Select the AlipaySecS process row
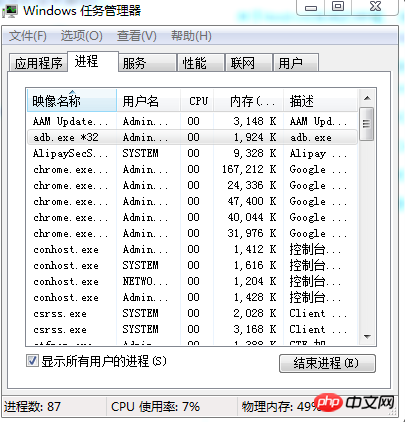 point(192,153)
